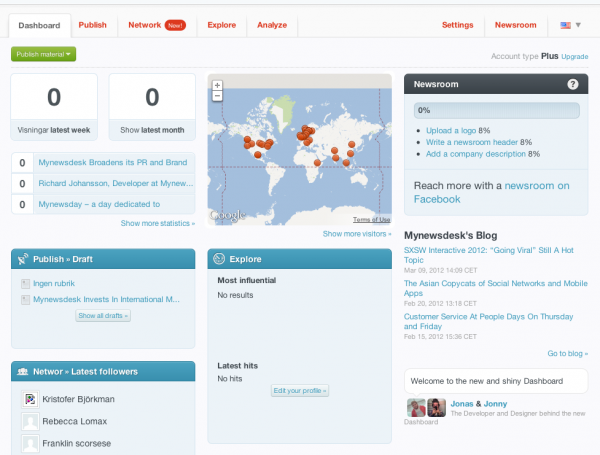
Task: Click the Edit your profile button
Action: point(300,391)
